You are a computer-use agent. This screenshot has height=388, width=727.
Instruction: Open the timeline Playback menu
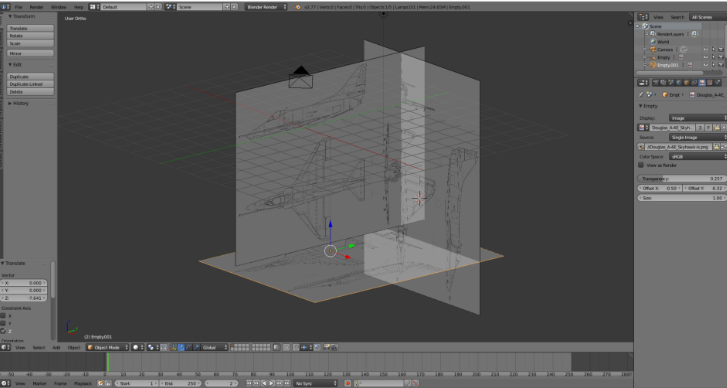pos(83,383)
